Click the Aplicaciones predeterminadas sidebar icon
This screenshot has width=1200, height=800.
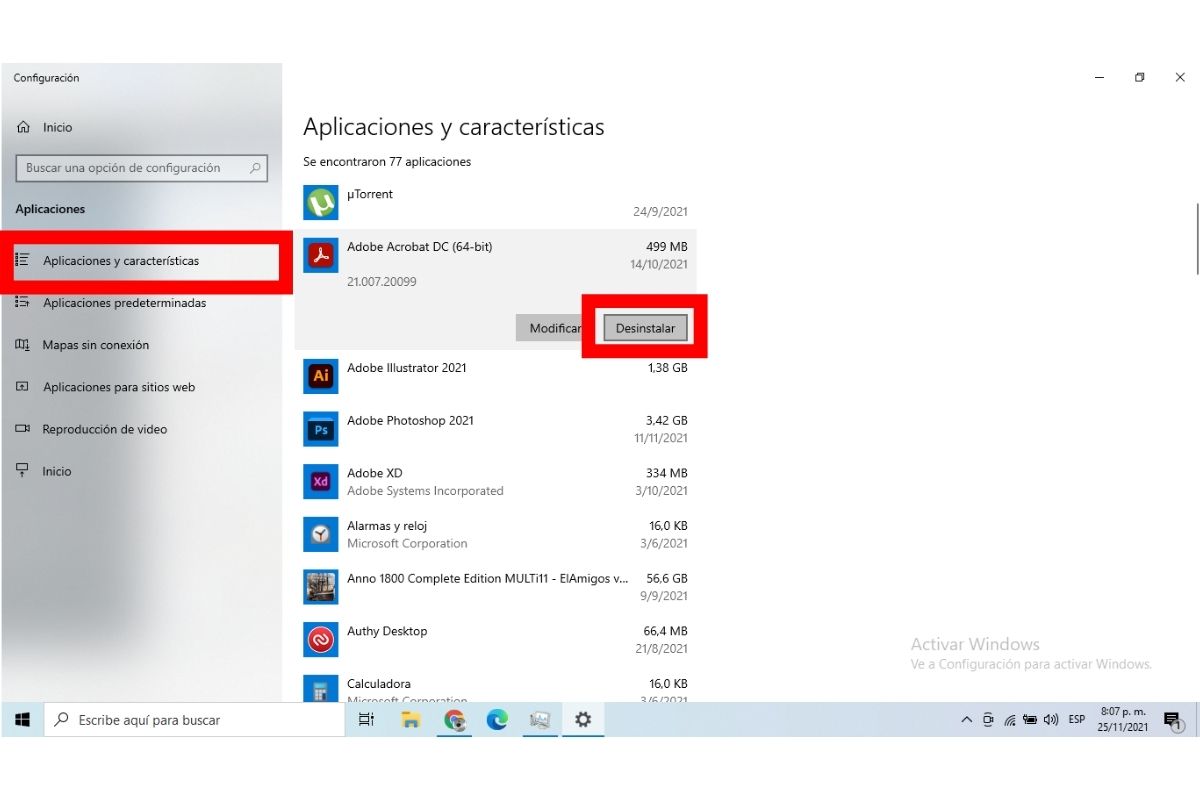23,303
